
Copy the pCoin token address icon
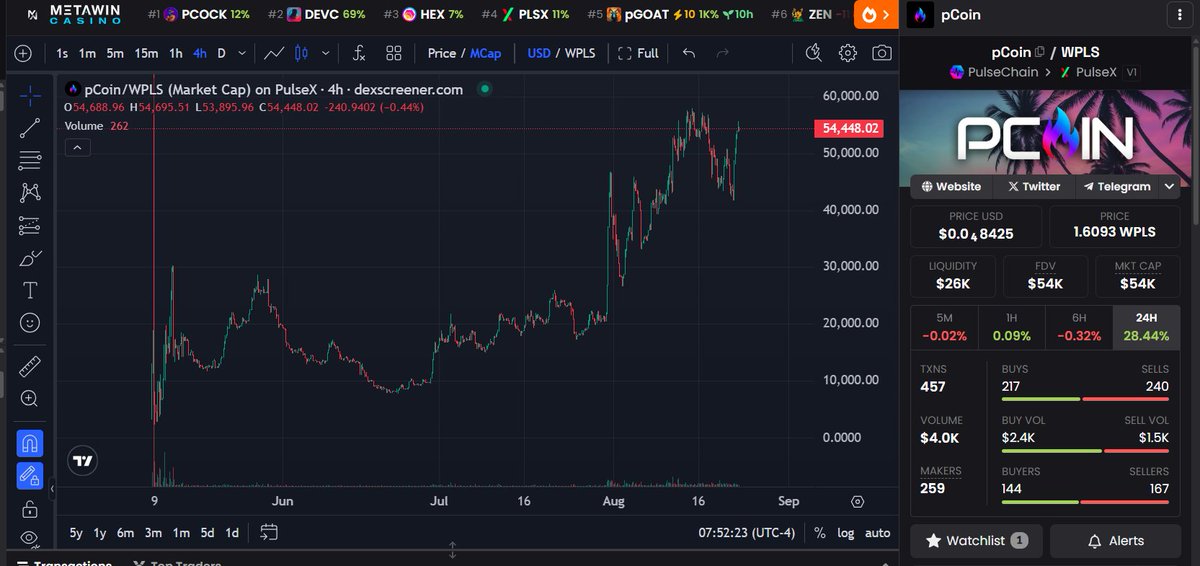[x=1040, y=52]
